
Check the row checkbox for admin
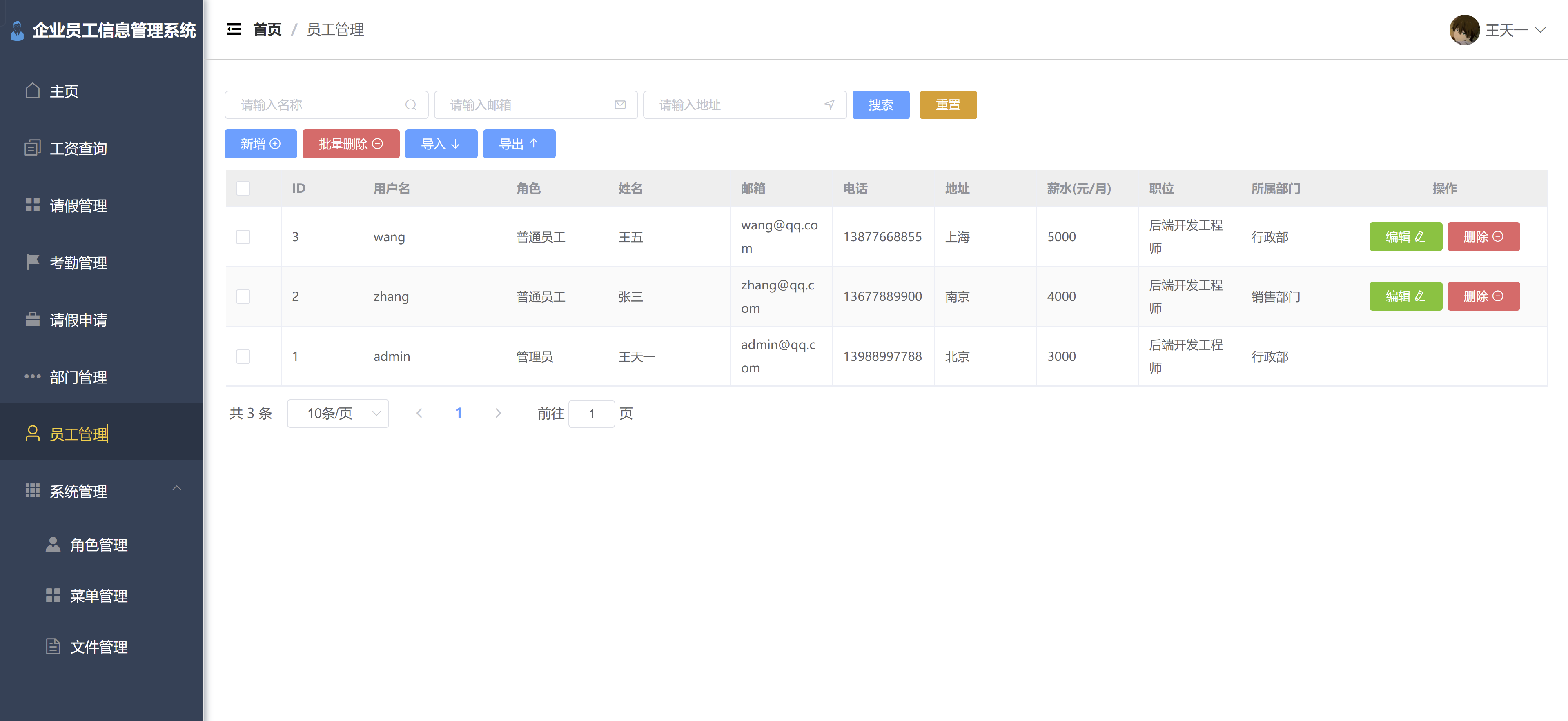243,356
